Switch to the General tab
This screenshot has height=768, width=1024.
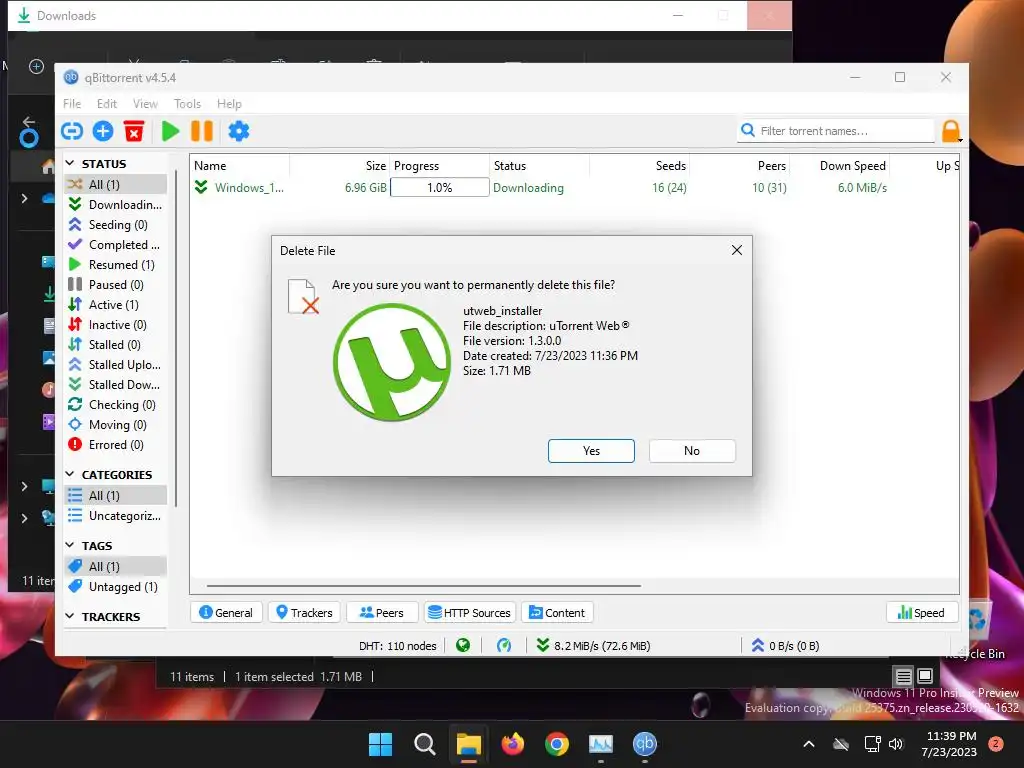[x=226, y=613]
